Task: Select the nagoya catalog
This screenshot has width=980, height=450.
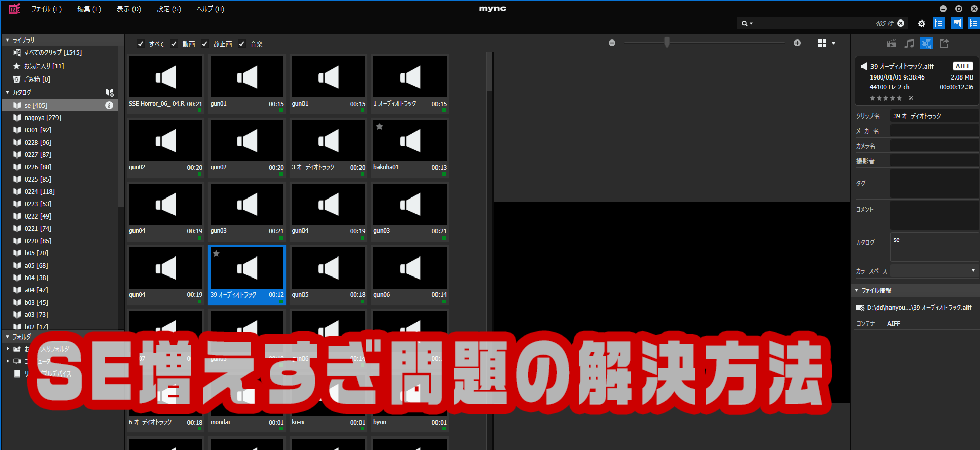Action: 59,118
